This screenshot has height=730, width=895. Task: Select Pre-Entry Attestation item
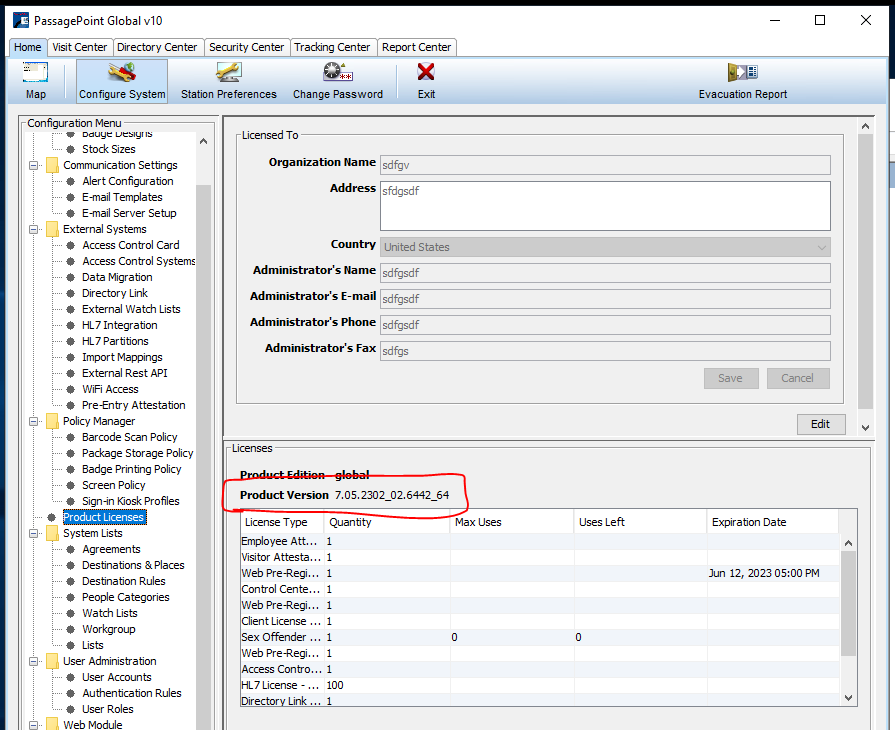134,405
